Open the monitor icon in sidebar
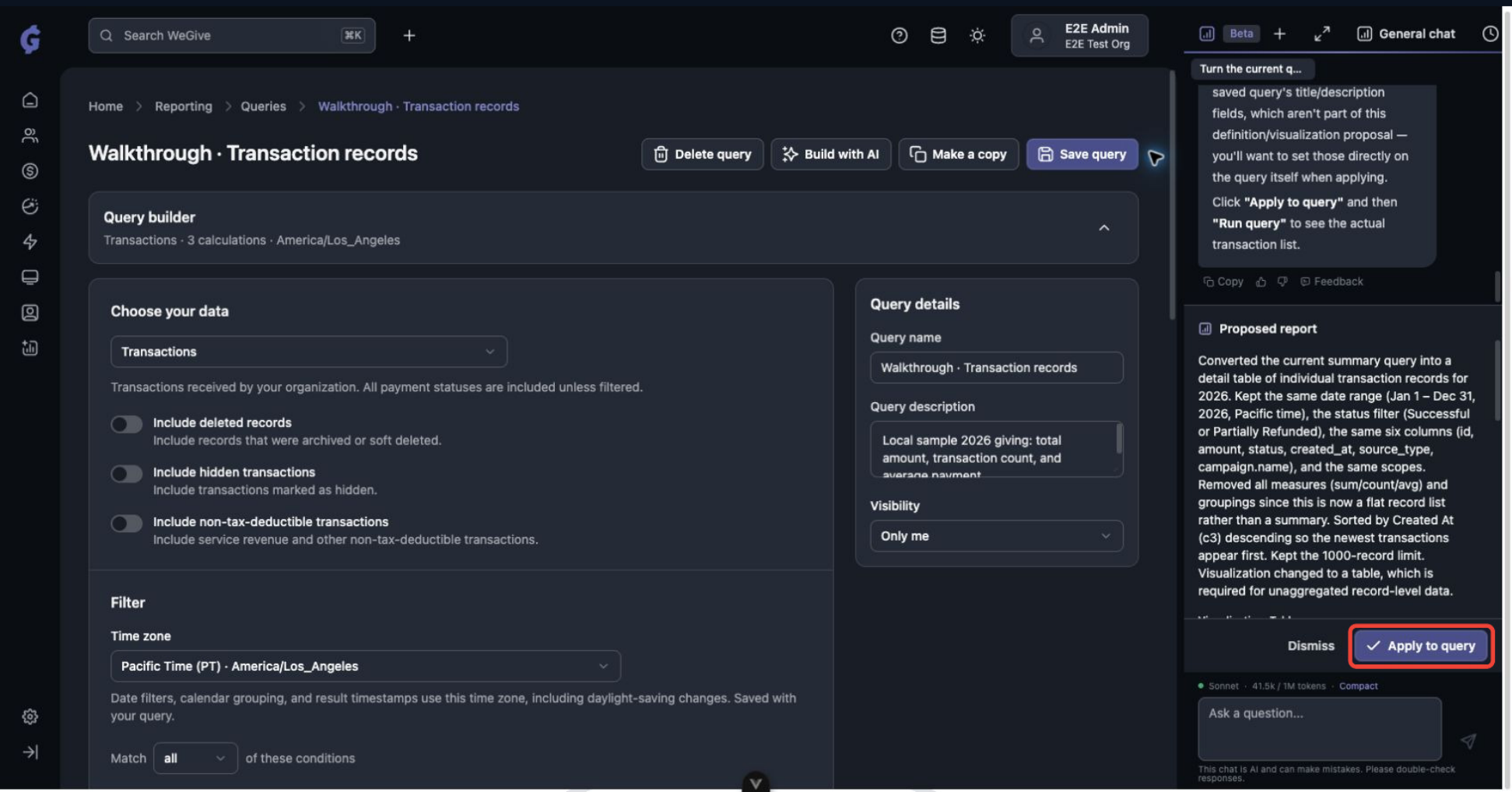The height and width of the screenshot is (792, 1512). 30,277
